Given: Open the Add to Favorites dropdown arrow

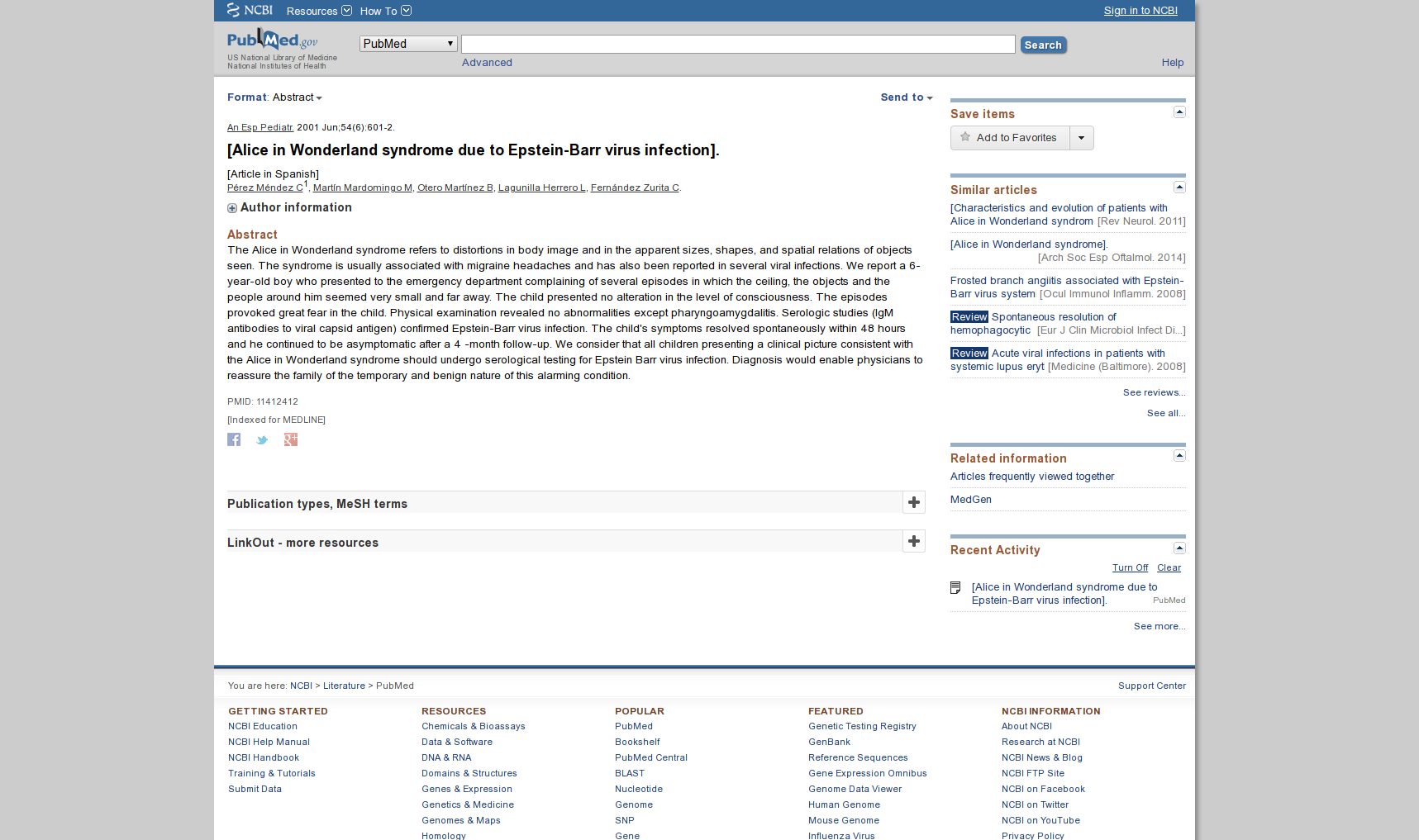Looking at the screenshot, I should tap(1081, 138).
